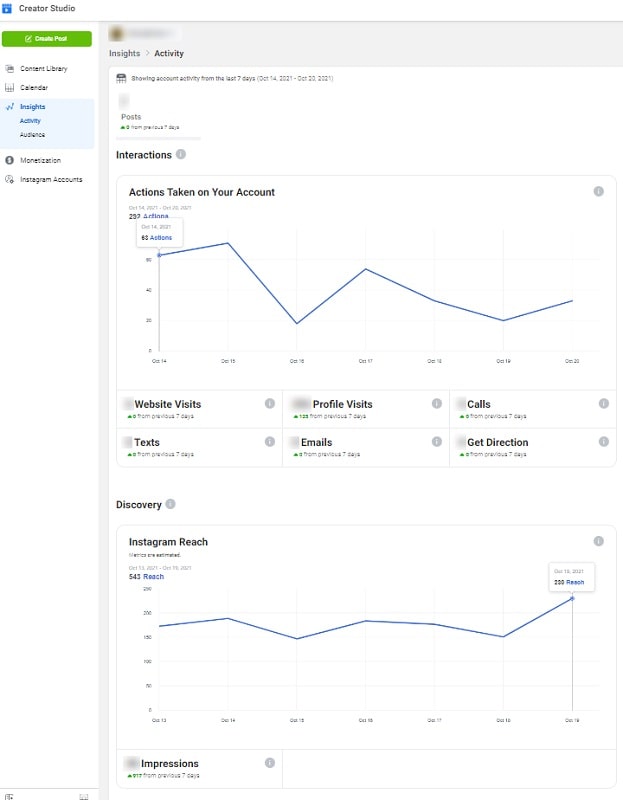Select the Instagram Accounts sidebar icon

click(x=10, y=177)
